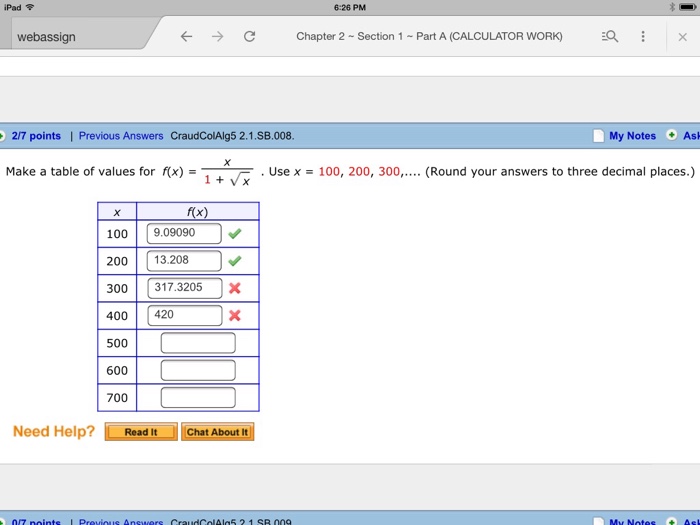Click the page title Chapter 2 Section 1
The height and width of the screenshot is (525, 700).
tap(429, 36)
